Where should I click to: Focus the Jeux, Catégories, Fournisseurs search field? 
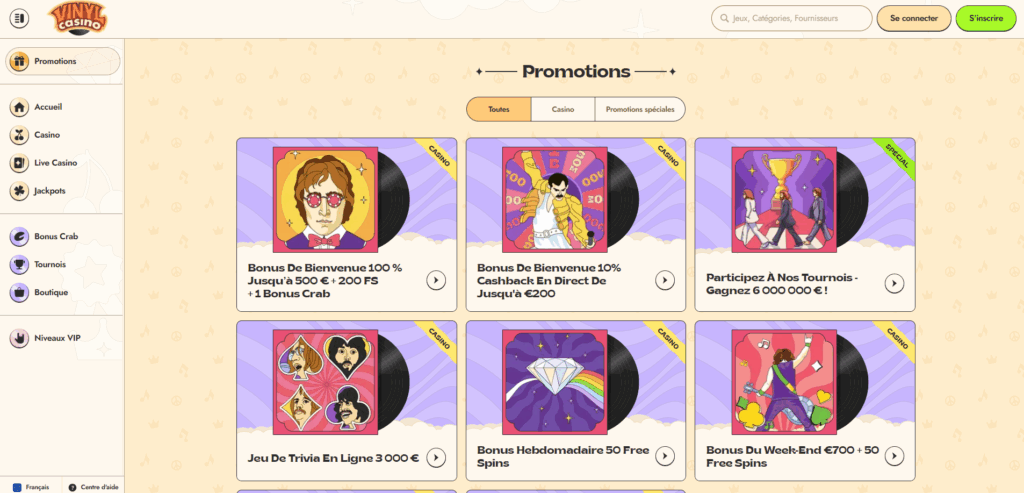pos(792,18)
